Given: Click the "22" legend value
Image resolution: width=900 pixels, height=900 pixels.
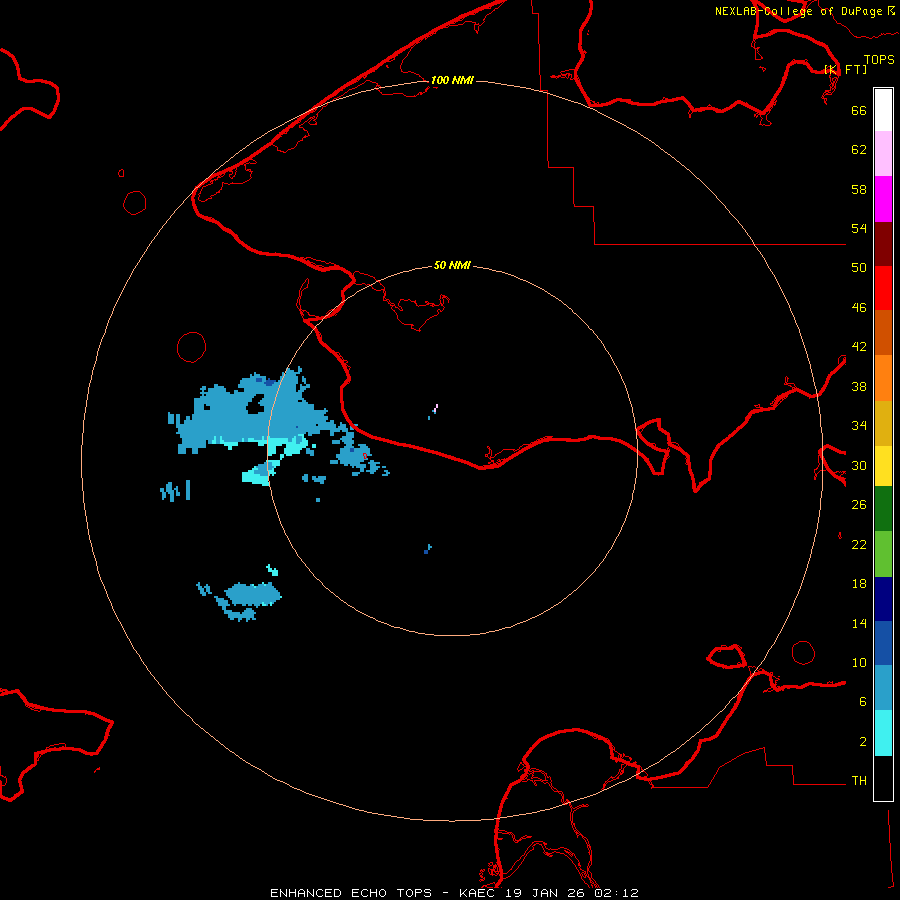Looking at the screenshot, I should (859, 545).
